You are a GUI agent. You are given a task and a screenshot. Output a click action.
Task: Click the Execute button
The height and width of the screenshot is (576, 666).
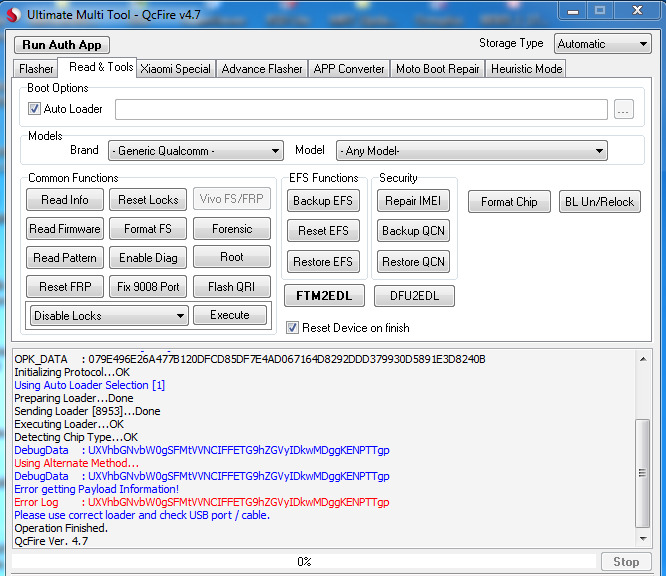point(230,315)
